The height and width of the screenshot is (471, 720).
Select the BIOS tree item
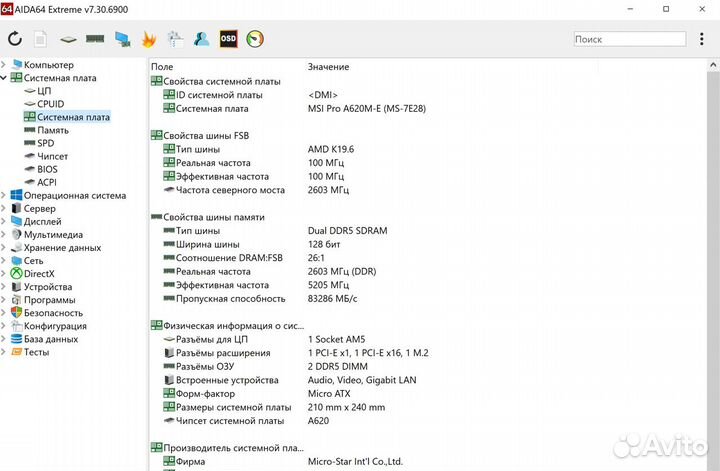(47, 169)
